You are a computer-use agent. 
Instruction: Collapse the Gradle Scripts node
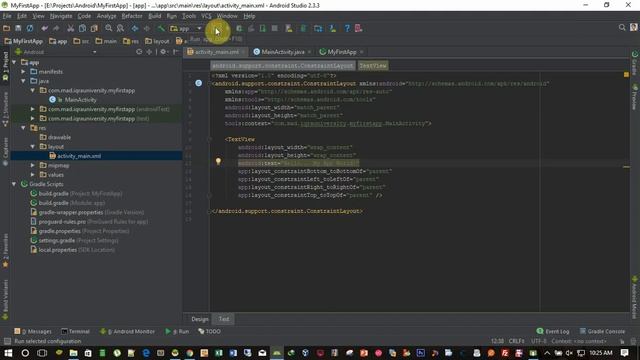point(15,184)
